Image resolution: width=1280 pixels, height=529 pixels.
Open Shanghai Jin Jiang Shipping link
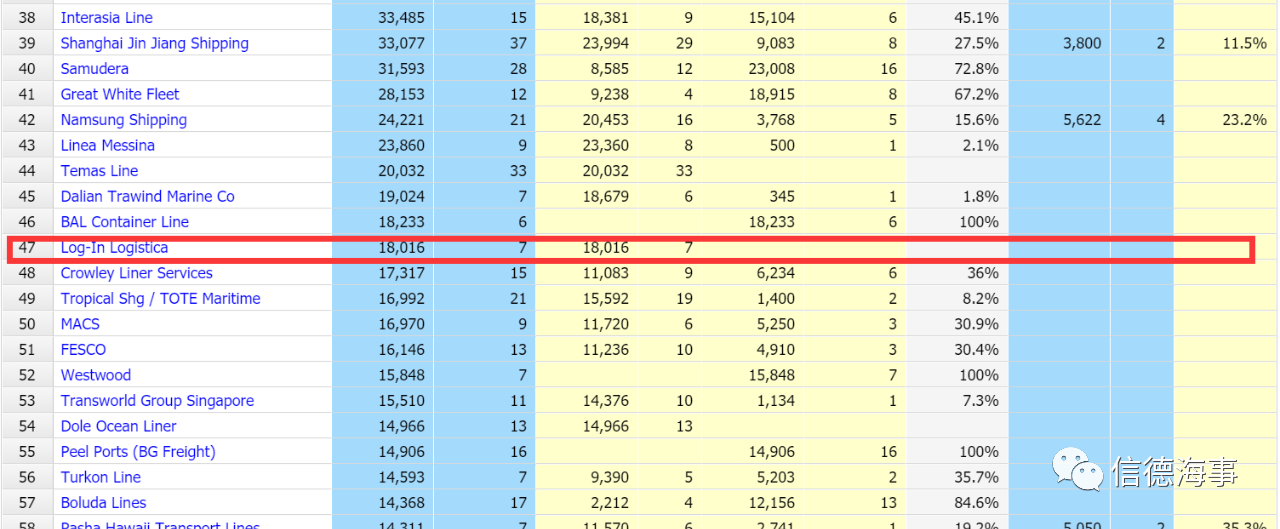155,43
